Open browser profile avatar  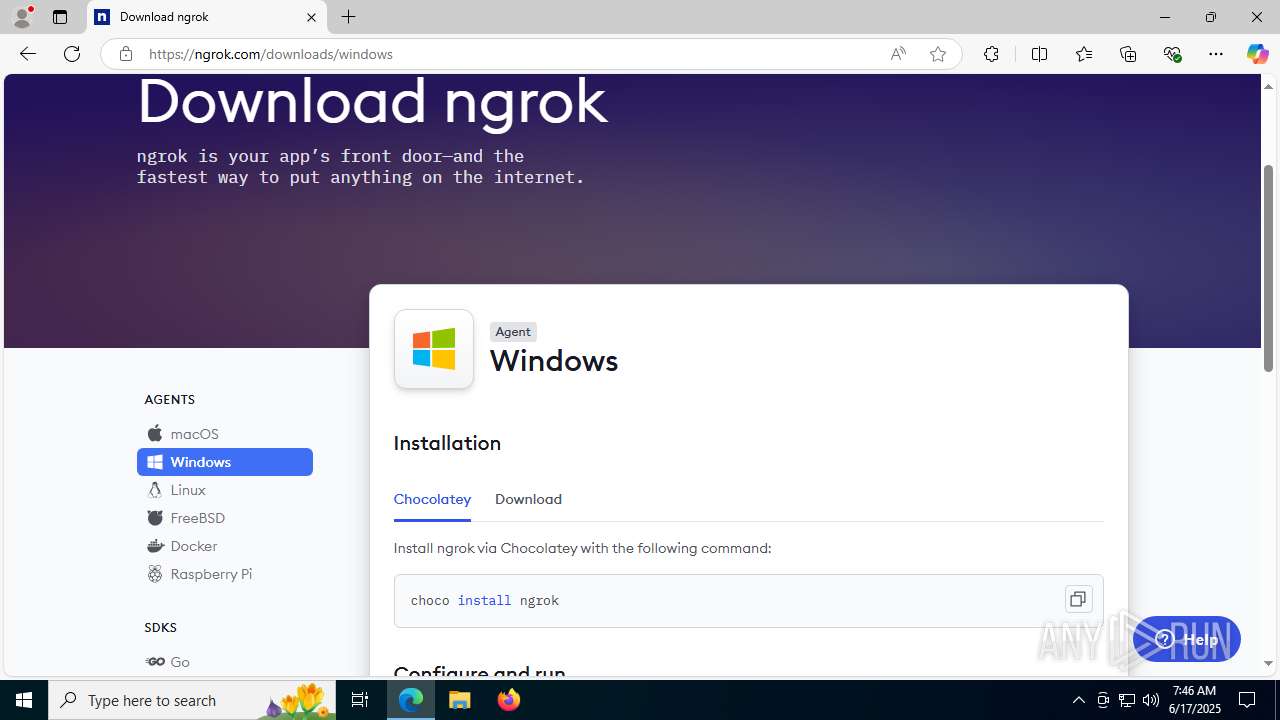pos(22,17)
